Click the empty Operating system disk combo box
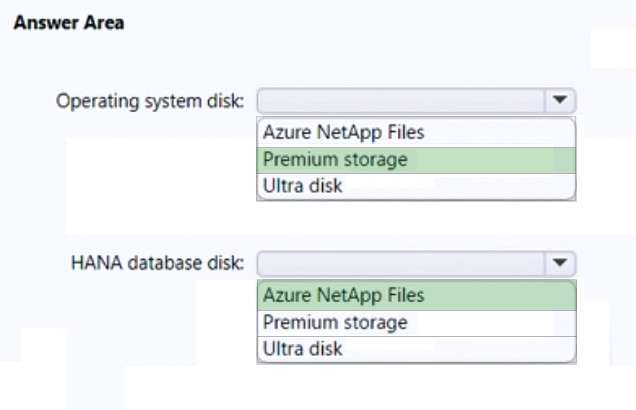Image resolution: width=636 pixels, height=410 pixels. click(x=402, y=101)
